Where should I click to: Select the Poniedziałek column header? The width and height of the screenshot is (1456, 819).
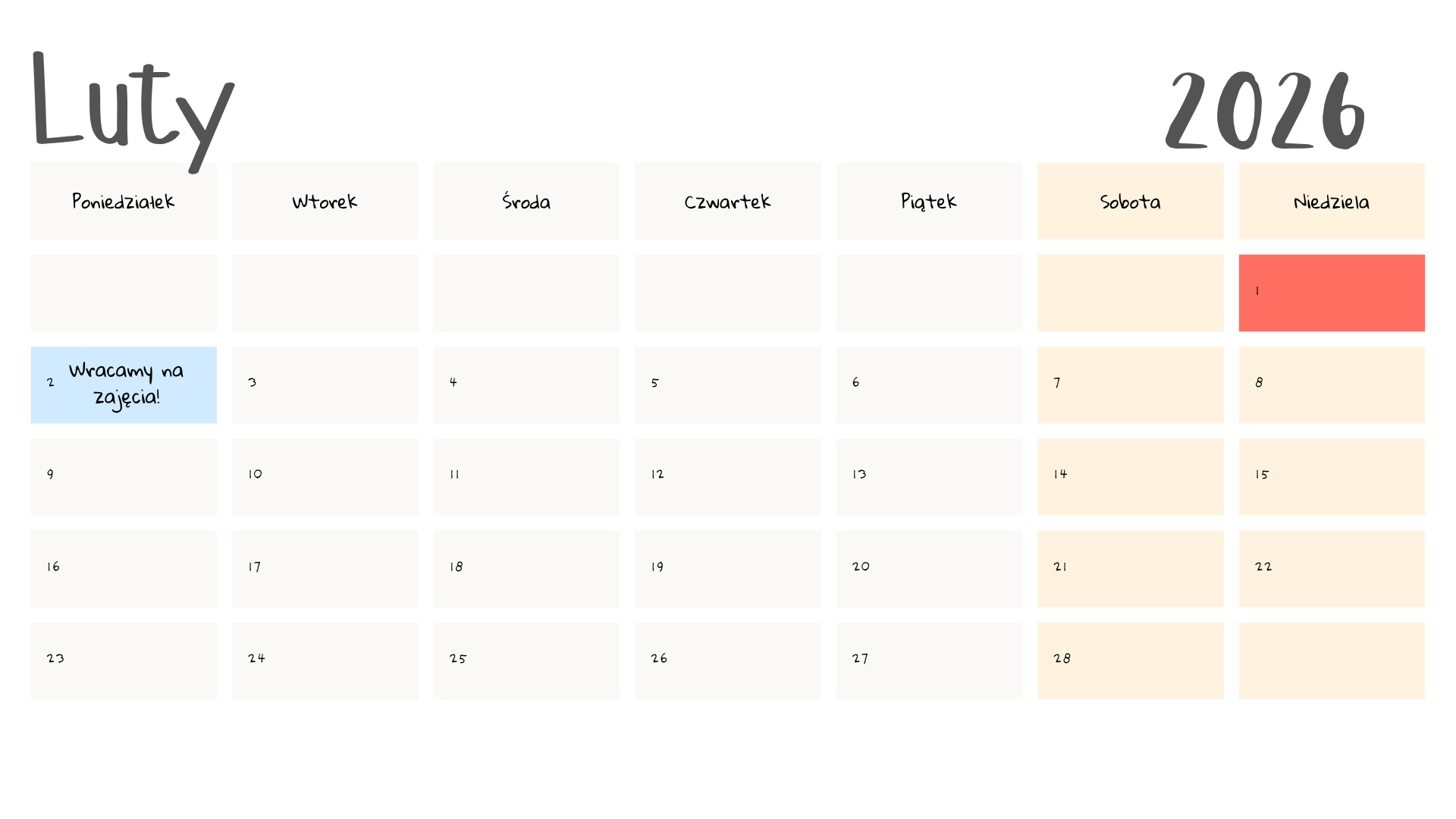coord(124,202)
